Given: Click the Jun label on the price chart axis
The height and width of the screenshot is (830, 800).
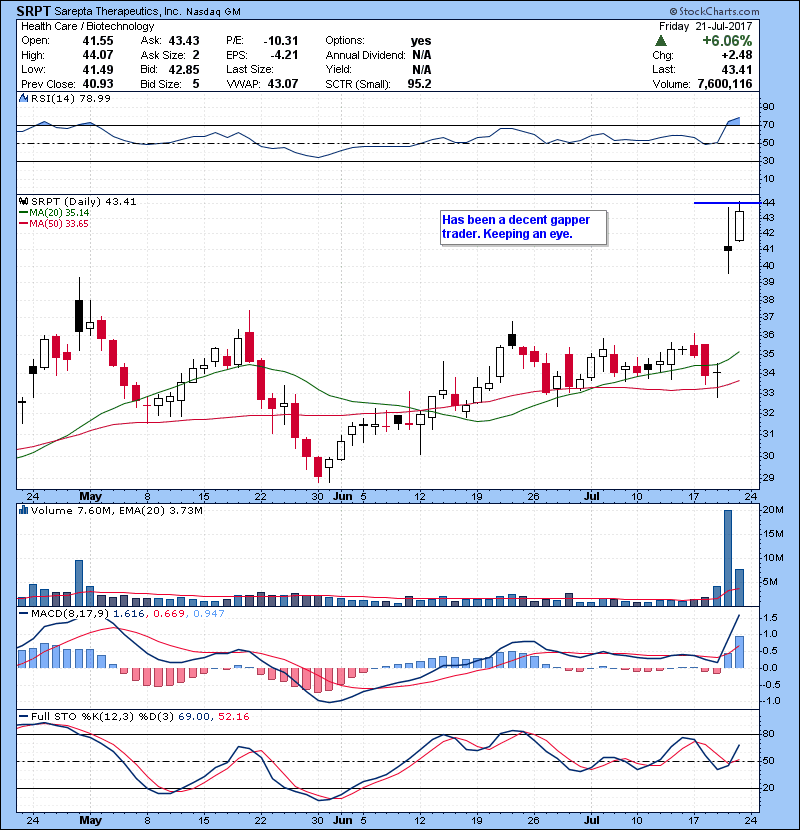Looking at the screenshot, I should click(343, 497).
